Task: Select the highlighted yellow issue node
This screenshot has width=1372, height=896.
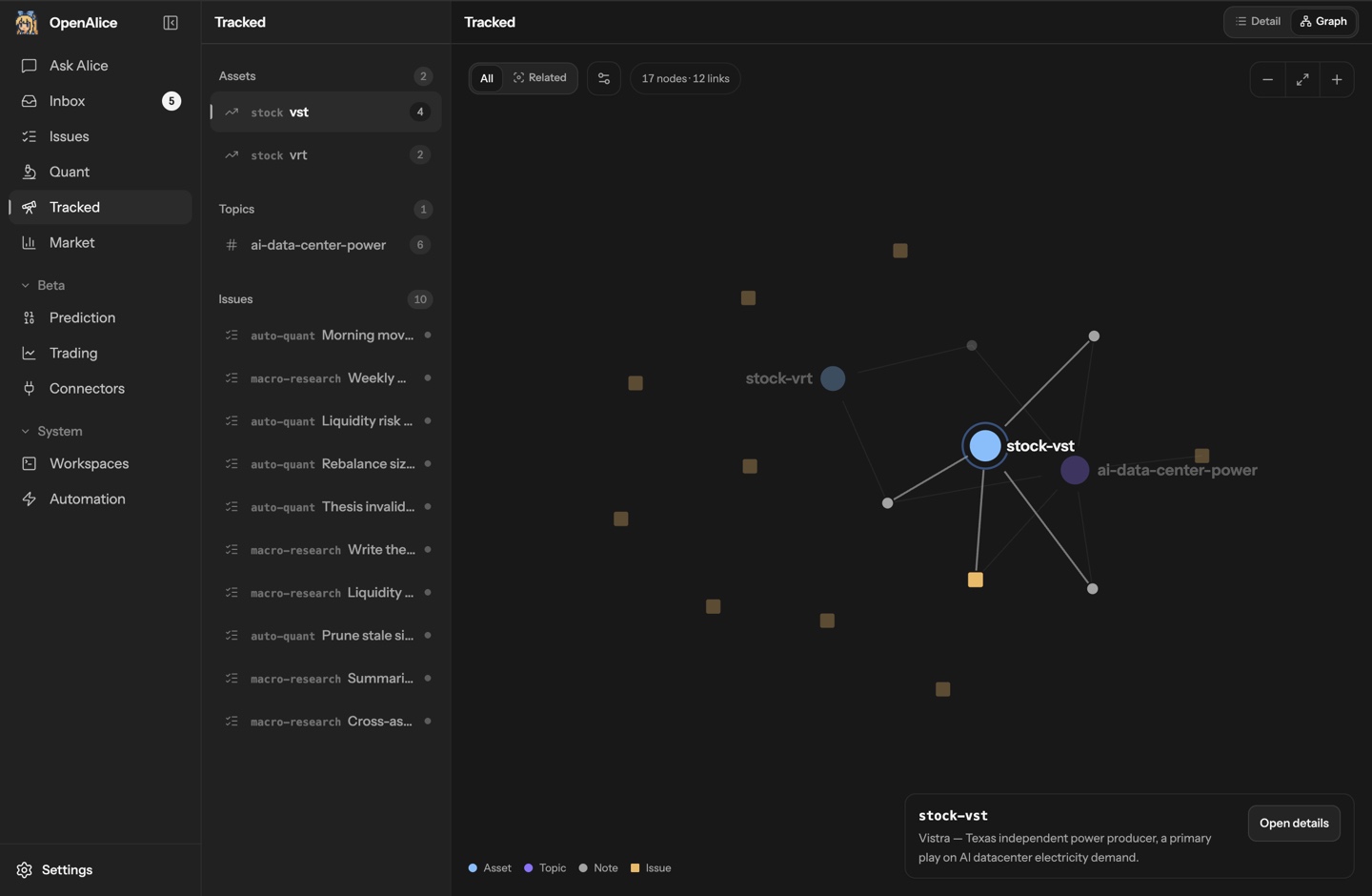Action: [976, 580]
